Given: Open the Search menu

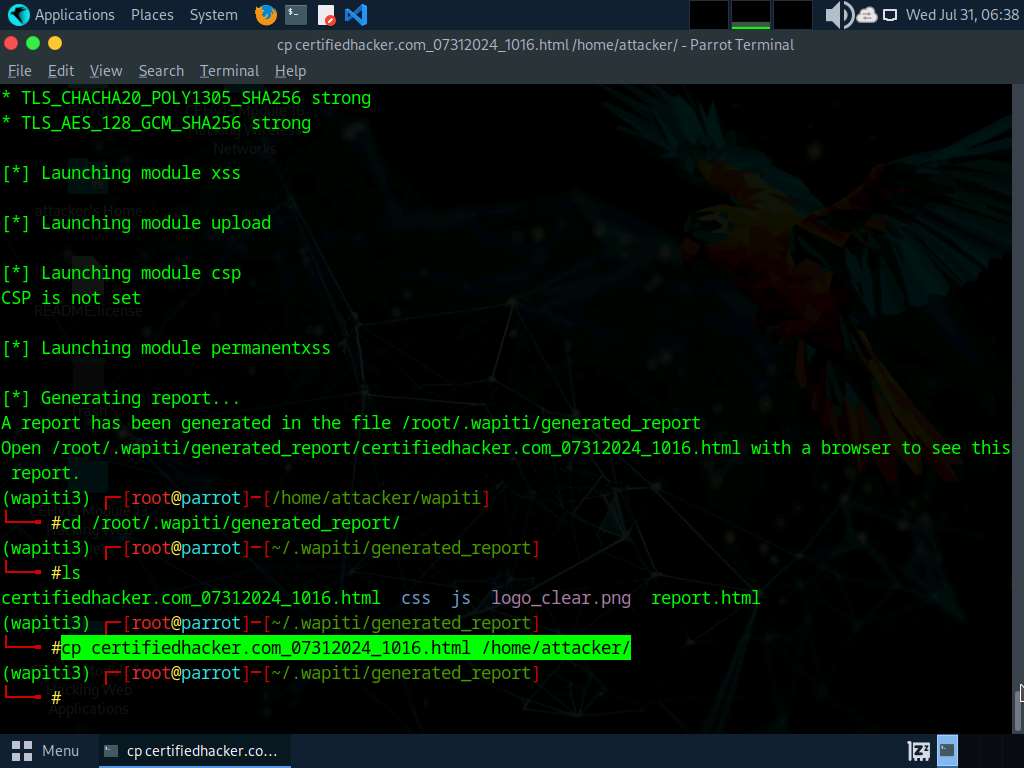Looking at the screenshot, I should point(161,71).
